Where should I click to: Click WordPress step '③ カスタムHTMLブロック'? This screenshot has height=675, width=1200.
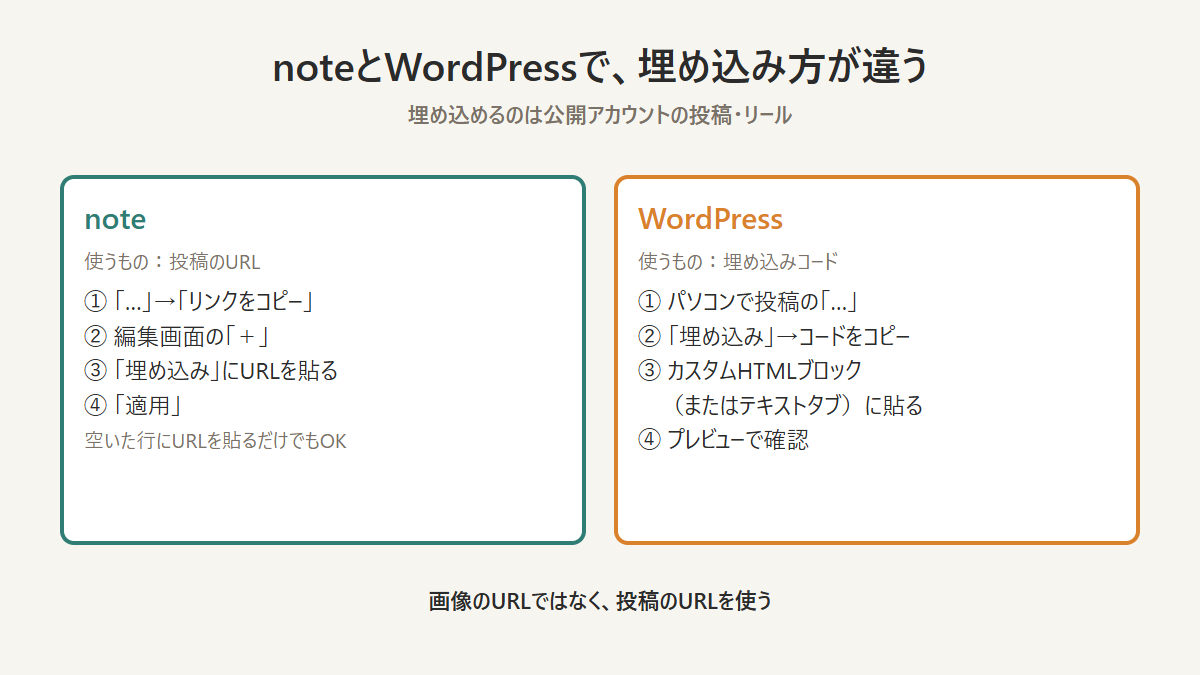(x=750, y=371)
